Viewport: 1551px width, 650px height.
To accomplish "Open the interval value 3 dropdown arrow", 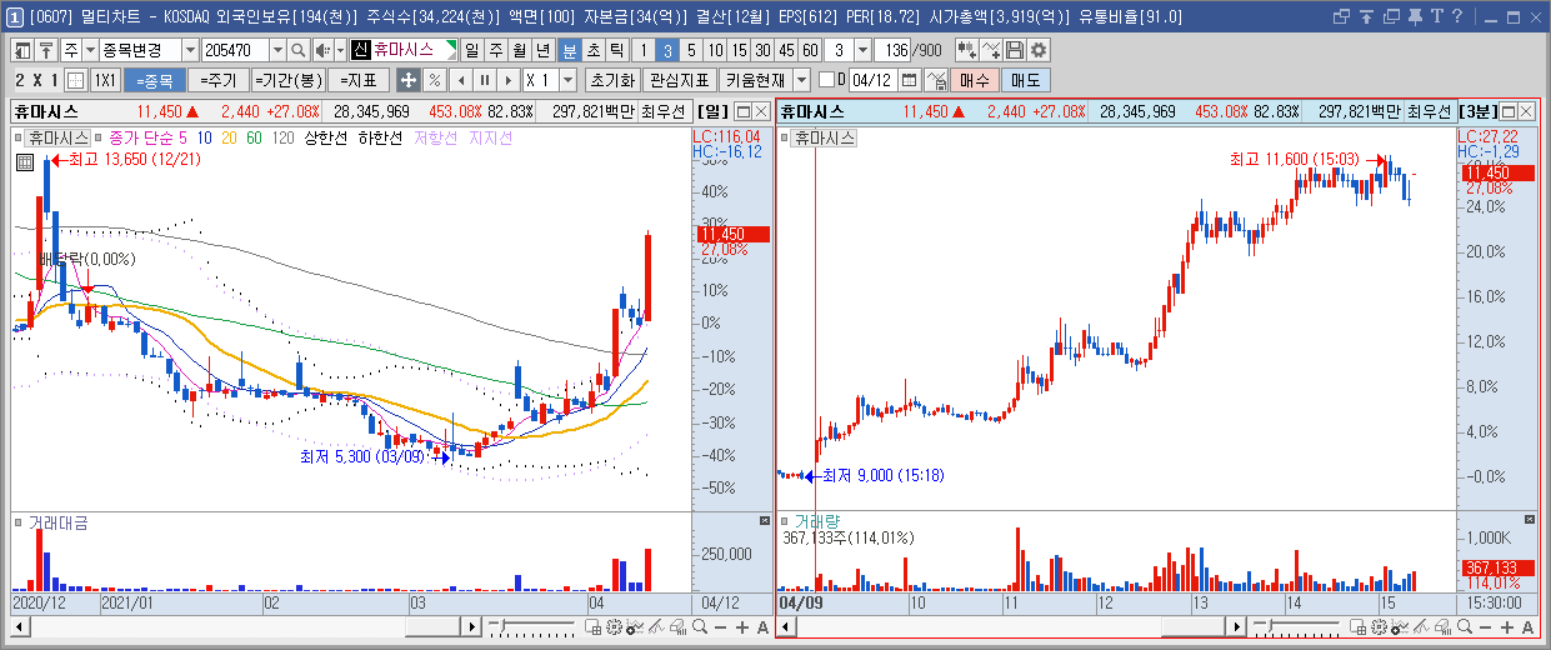I will (x=863, y=50).
